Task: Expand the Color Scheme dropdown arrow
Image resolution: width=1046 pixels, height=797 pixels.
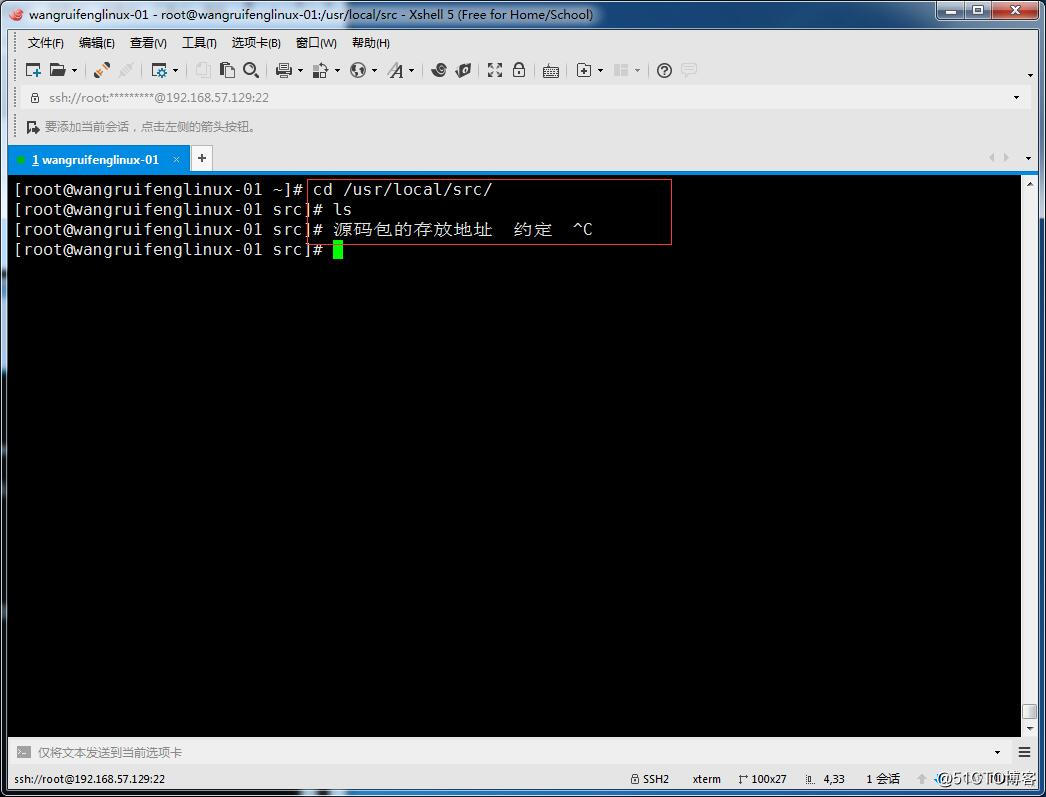Action: coord(338,71)
